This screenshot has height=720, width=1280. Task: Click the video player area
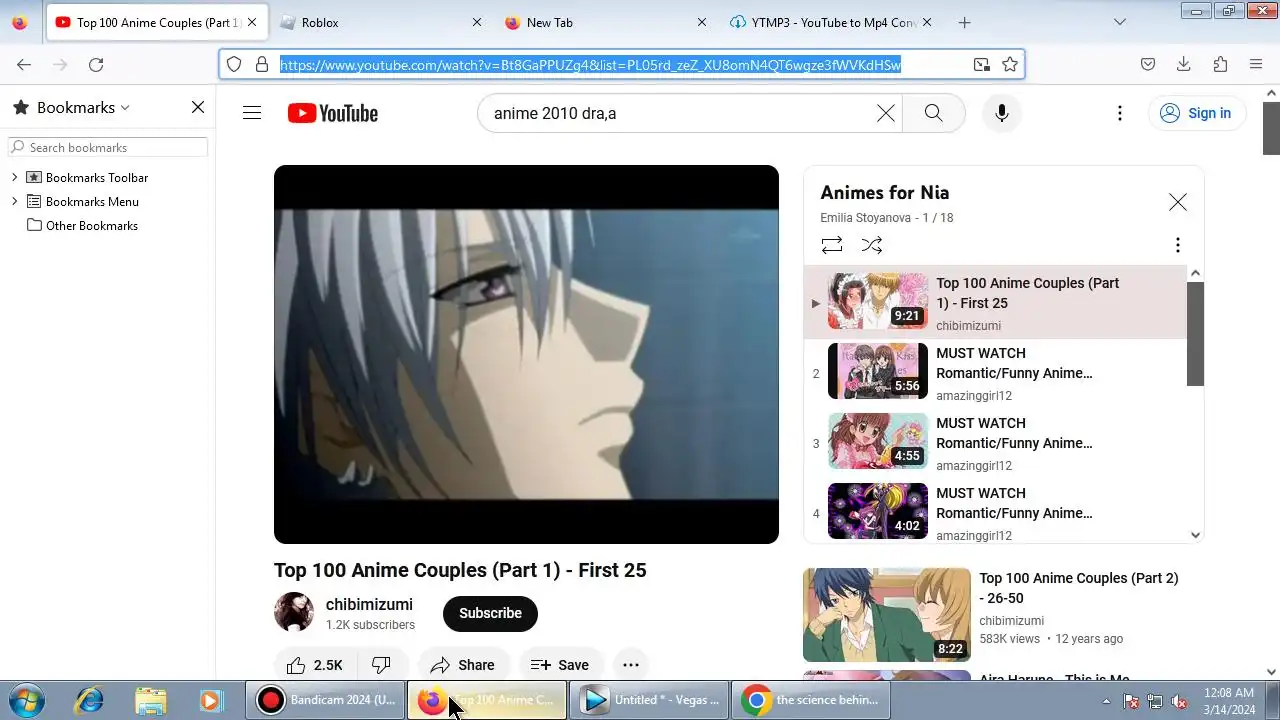(526, 354)
